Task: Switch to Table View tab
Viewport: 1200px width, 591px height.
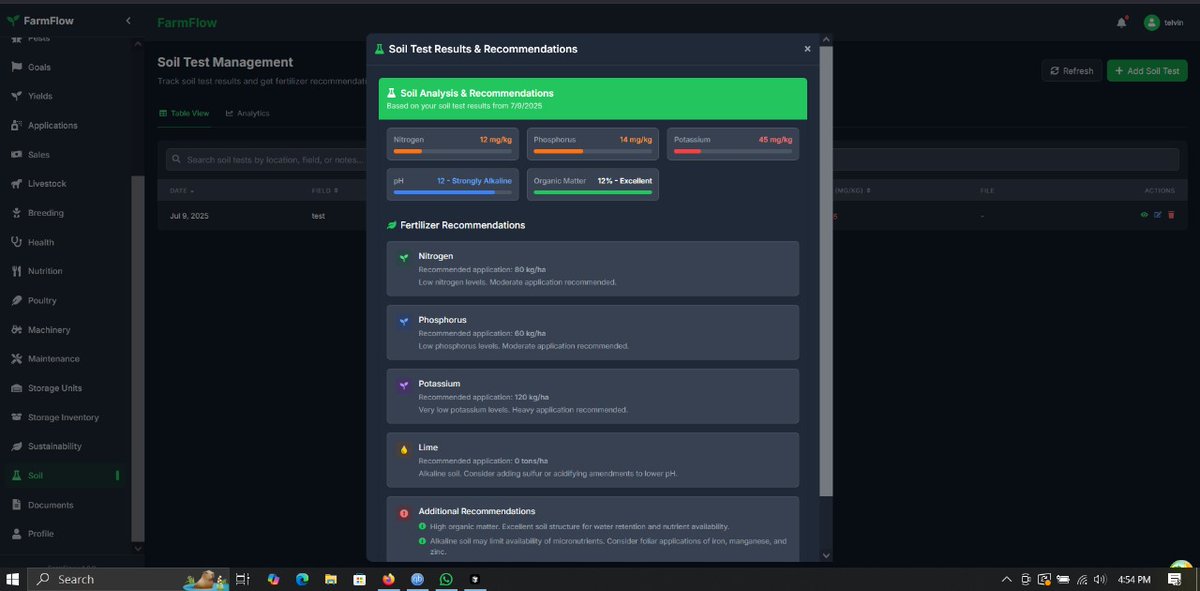Action: (184, 113)
